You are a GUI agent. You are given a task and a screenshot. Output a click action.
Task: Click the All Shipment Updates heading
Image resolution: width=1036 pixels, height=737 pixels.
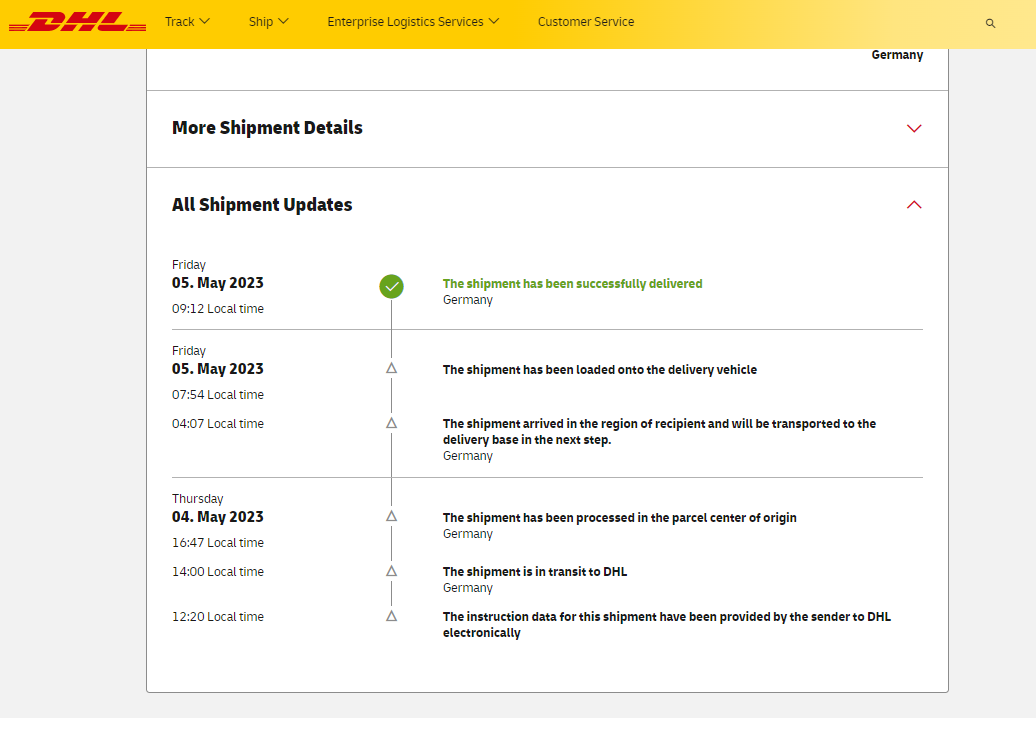pyautogui.click(x=262, y=205)
